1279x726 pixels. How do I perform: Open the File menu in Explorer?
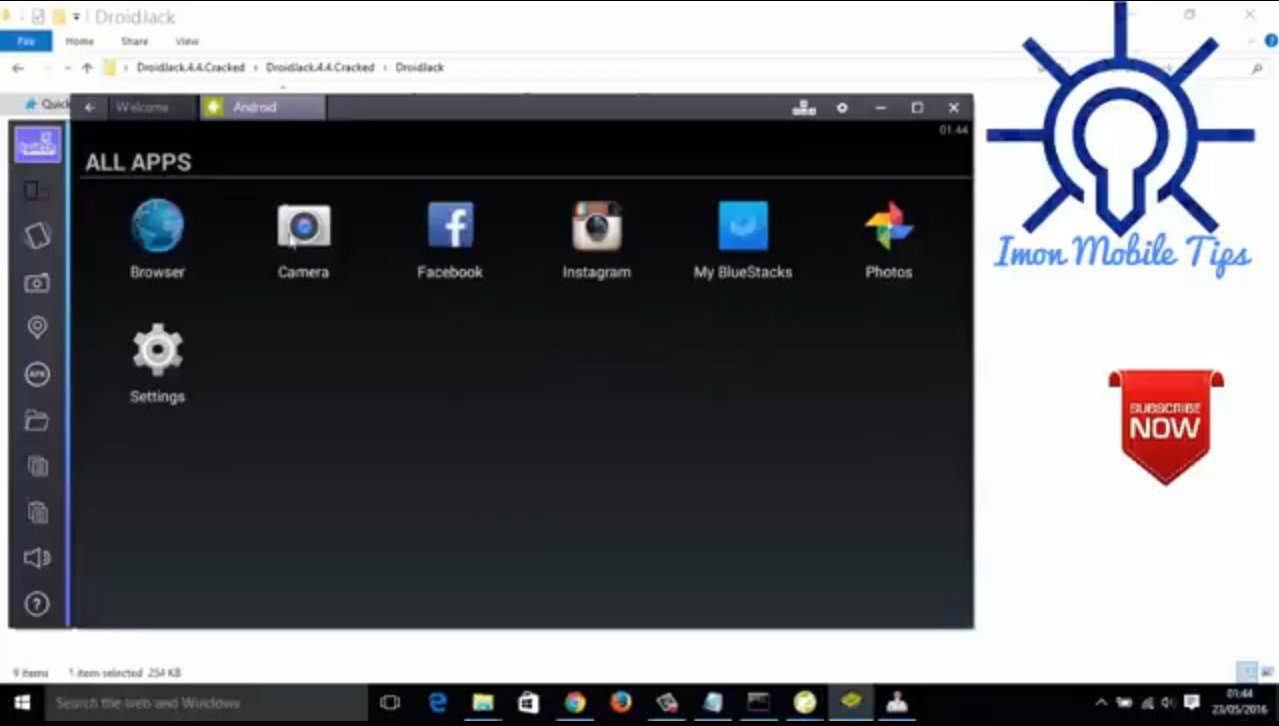pyautogui.click(x=26, y=41)
